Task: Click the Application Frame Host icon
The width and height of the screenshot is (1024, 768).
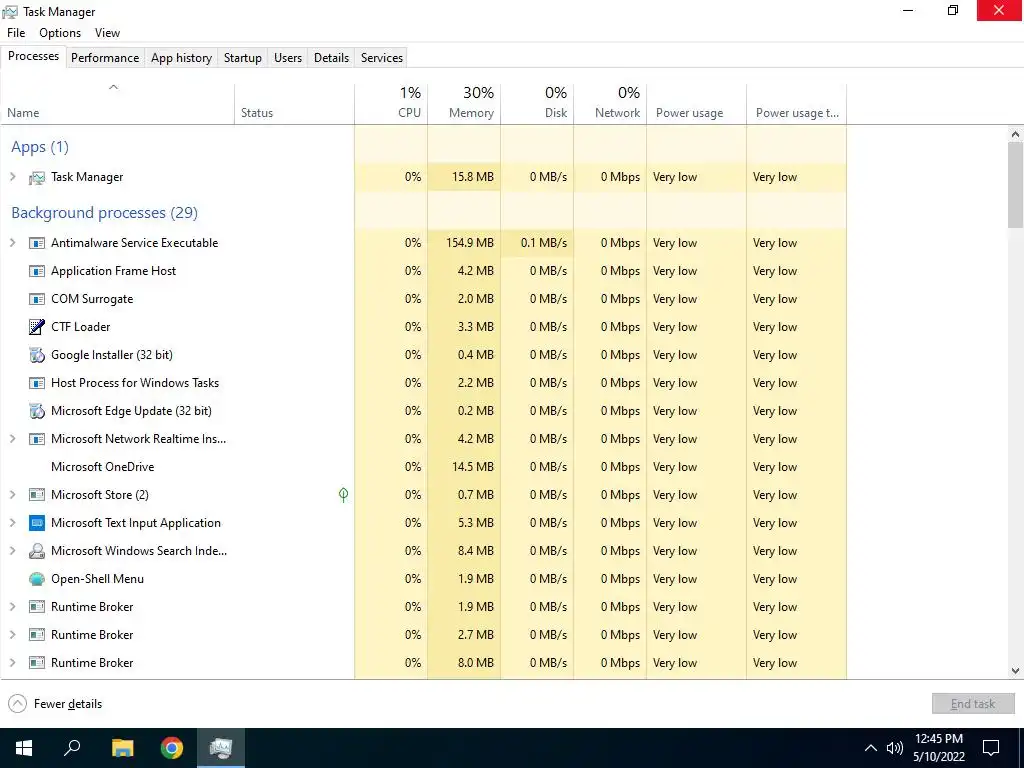Action: pyautogui.click(x=37, y=271)
